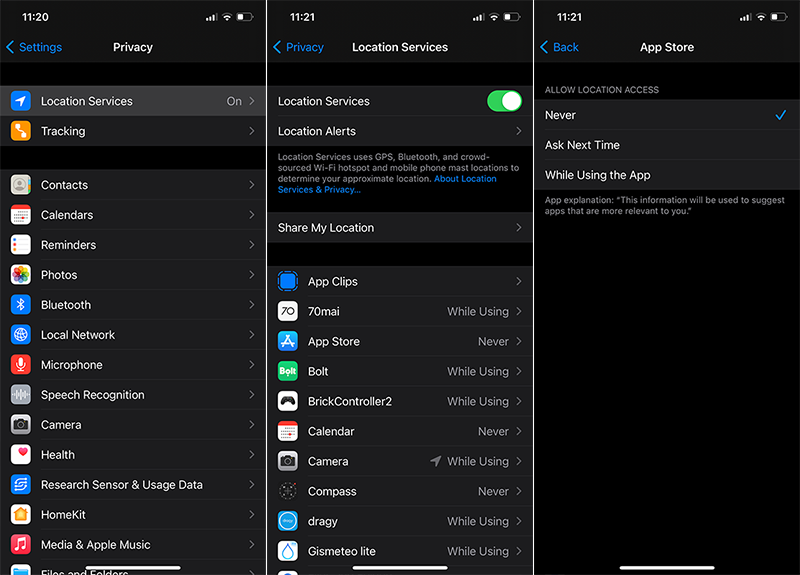Tap the Camera location arrow indicator
Viewport: 800px width, 575px height.
point(435,461)
